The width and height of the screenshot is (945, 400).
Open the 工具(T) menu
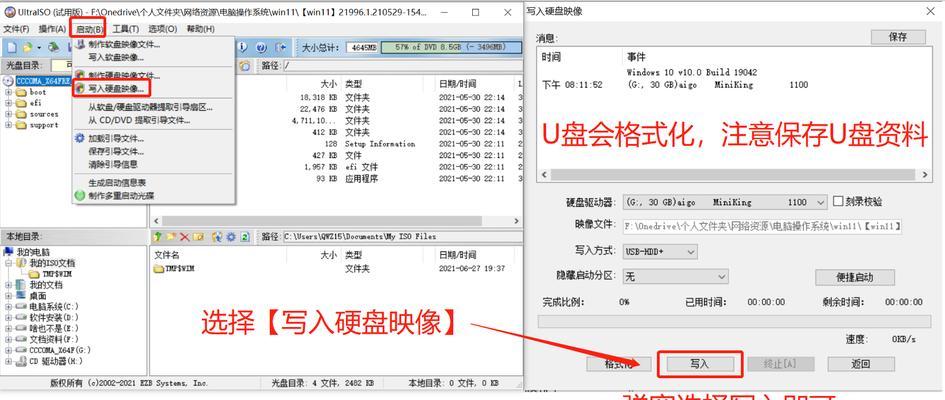(125, 29)
